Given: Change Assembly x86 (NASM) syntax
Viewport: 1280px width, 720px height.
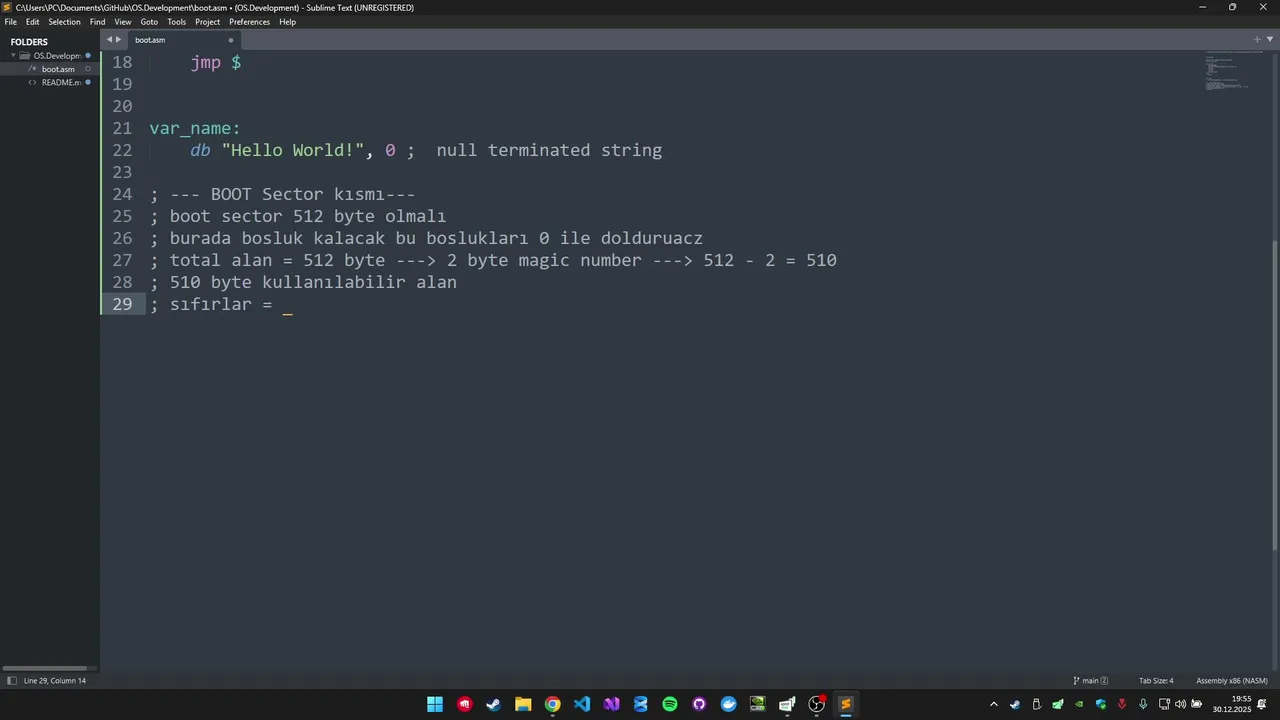Looking at the screenshot, I should point(1232,681).
